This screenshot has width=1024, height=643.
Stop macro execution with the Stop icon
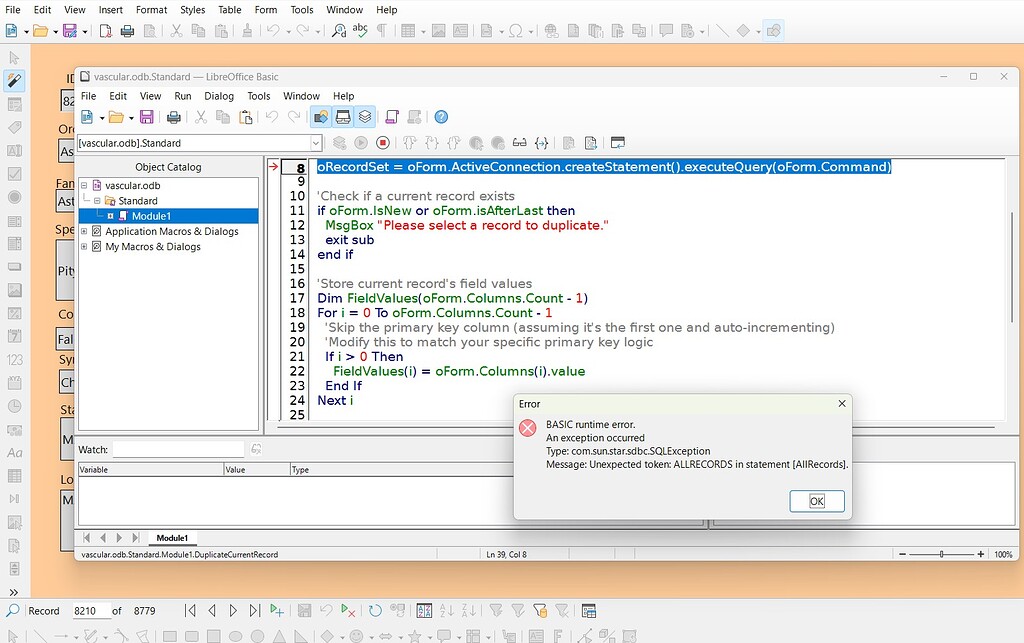(x=382, y=143)
